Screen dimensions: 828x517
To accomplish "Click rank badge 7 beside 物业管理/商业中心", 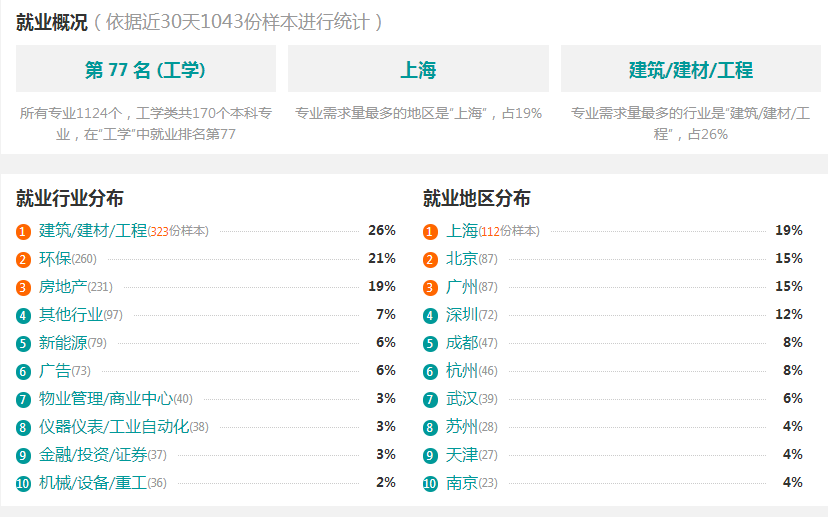I will tap(23, 400).
